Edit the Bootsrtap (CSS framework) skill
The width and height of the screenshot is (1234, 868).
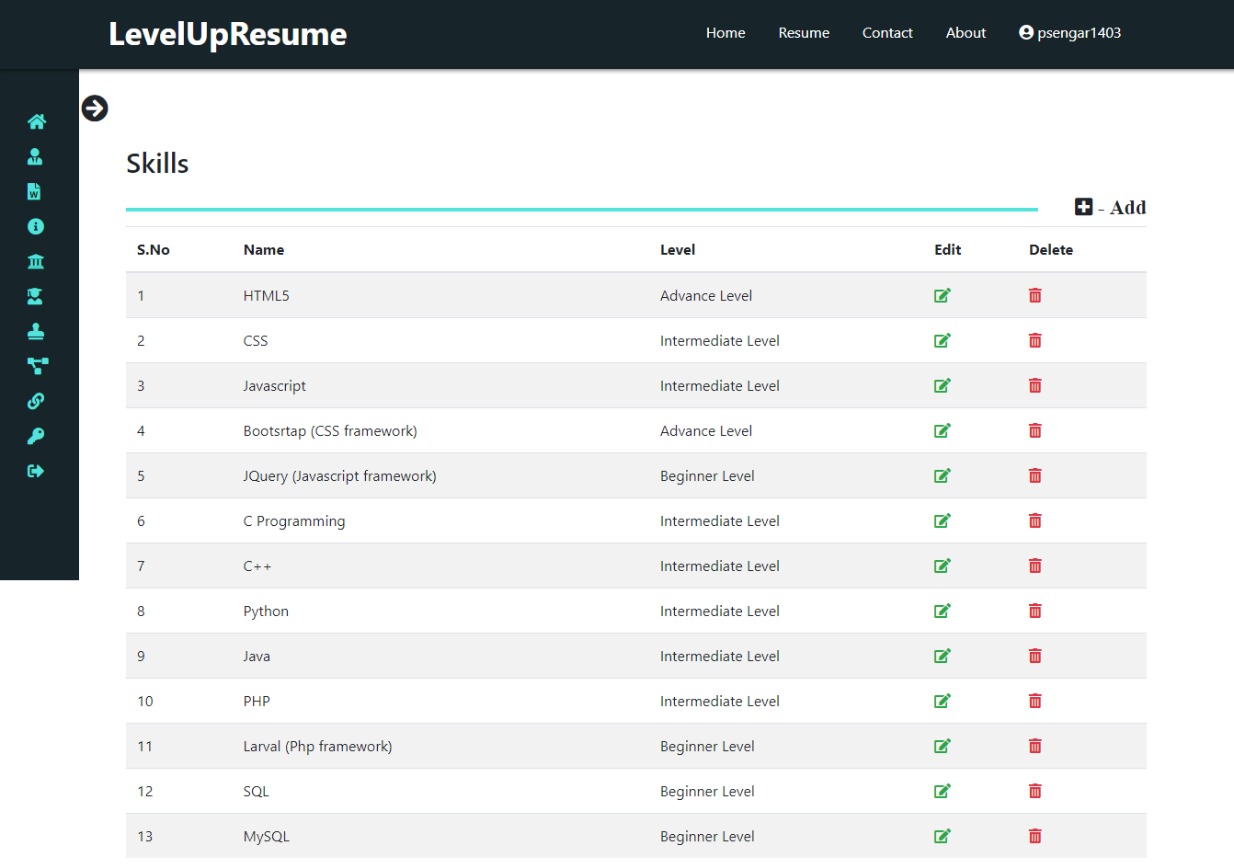point(942,430)
